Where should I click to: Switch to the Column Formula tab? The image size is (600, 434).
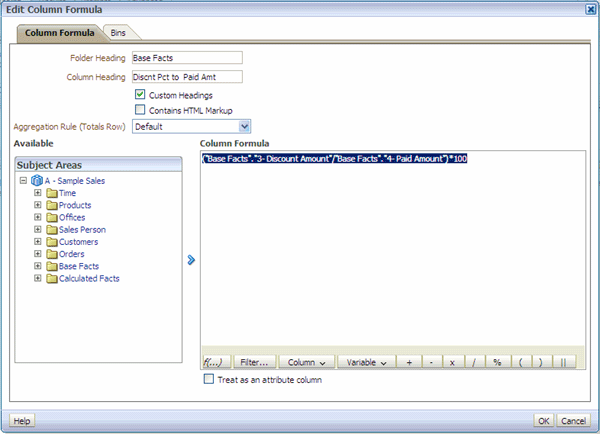[60, 33]
